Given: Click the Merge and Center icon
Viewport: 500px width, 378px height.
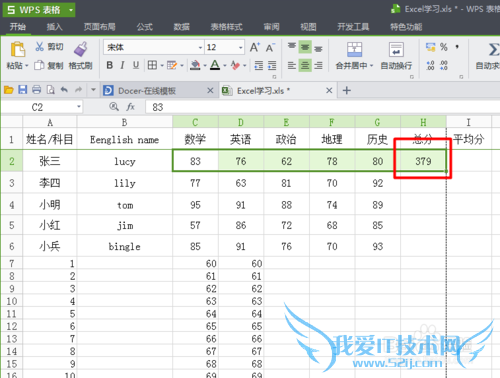Looking at the screenshot, I should [x=354, y=49].
